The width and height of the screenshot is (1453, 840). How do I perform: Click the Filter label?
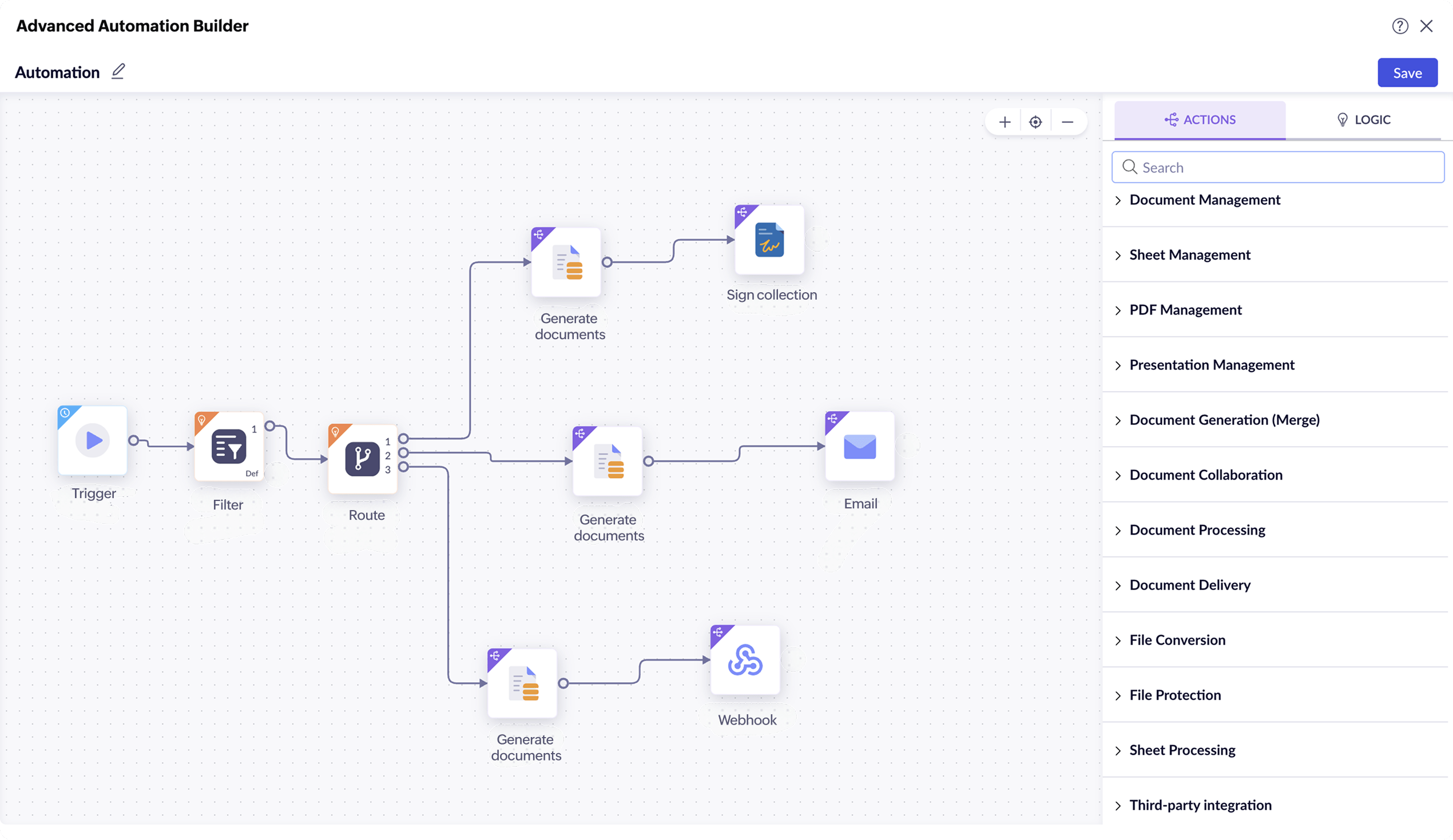tap(228, 505)
